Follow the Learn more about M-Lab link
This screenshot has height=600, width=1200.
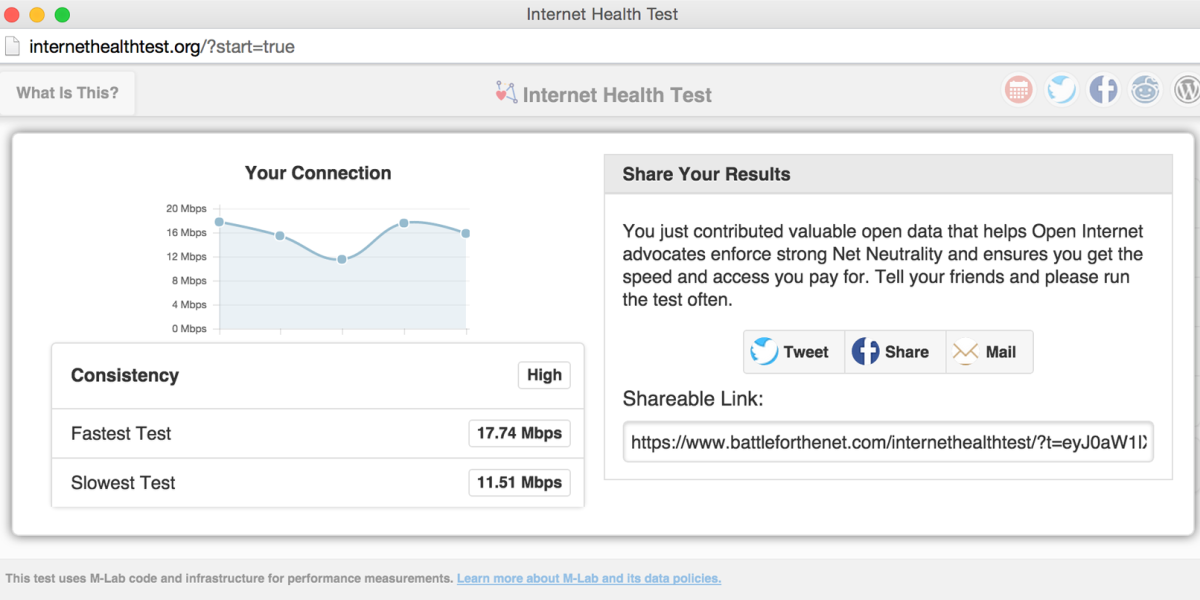pos(589,578)
